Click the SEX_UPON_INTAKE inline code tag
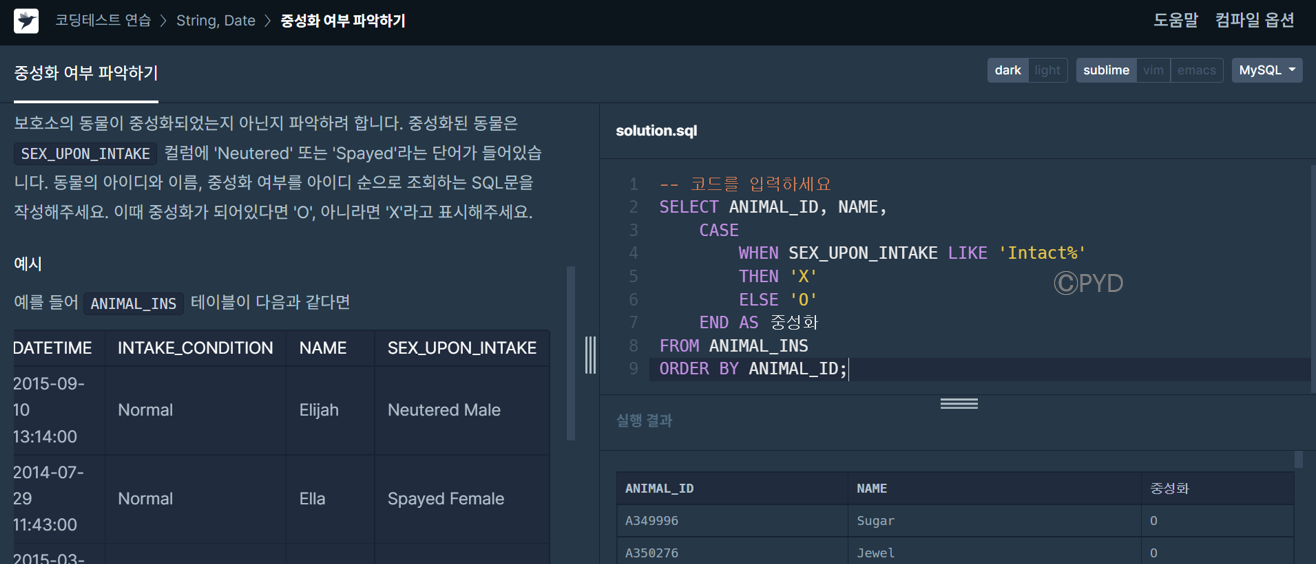Screen dimensions: 1316x564 (x=86, y=154)
